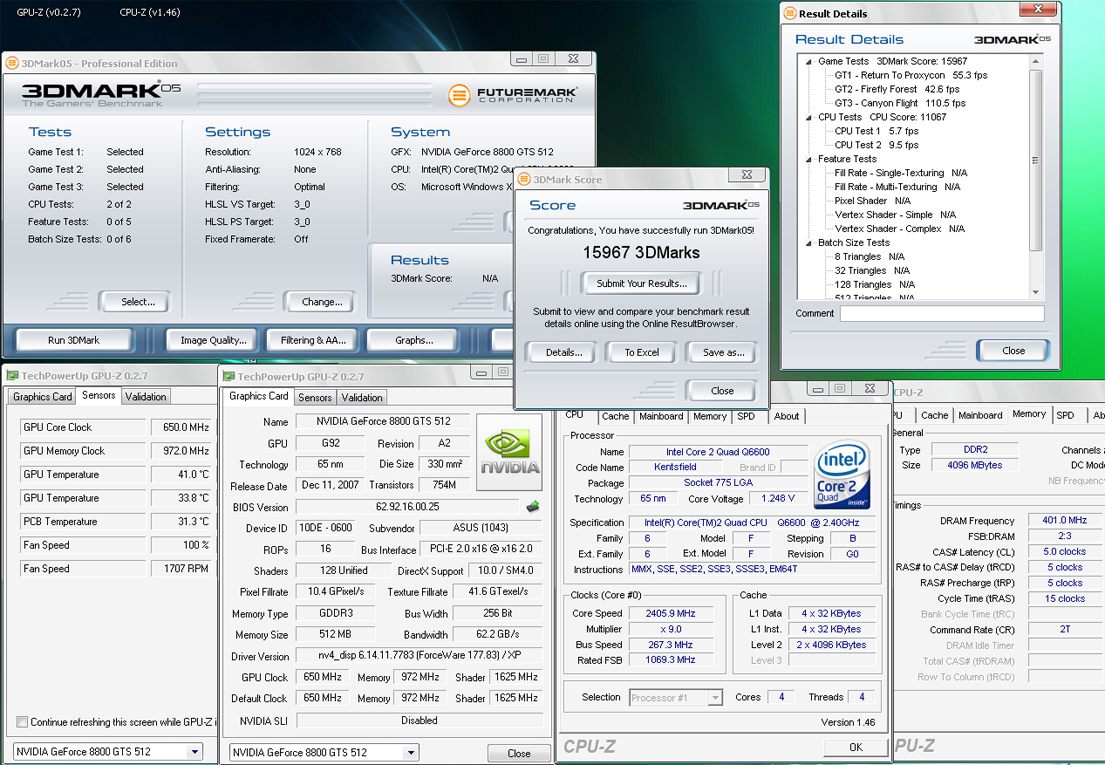Select GT3 - Canyon Flight result row
Viewport: 1105px width, 765px height.
(x=900, y=104)
